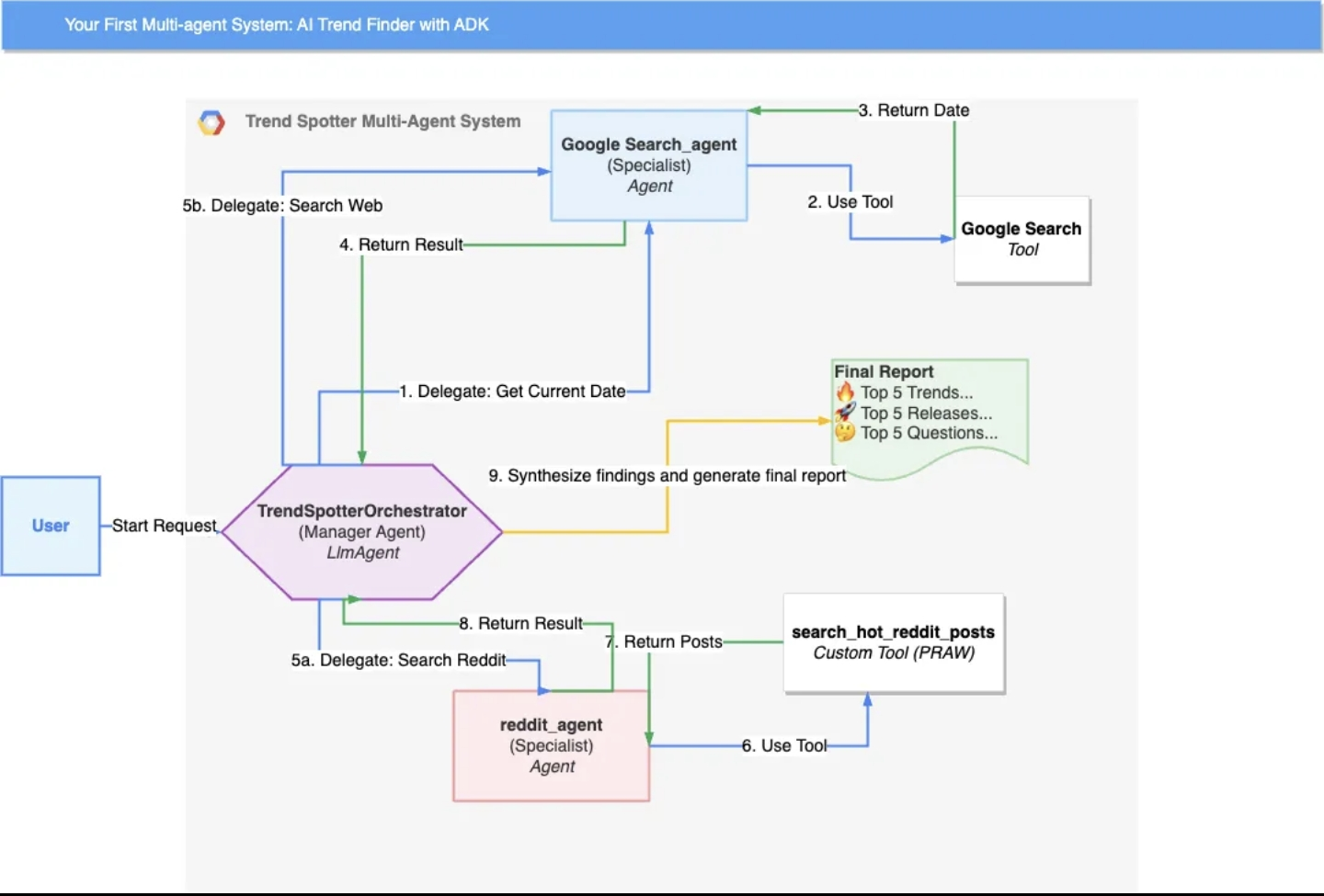Click the slide title "Your First Multi-agent System"

pyautogui.click(x=277, y=25)
